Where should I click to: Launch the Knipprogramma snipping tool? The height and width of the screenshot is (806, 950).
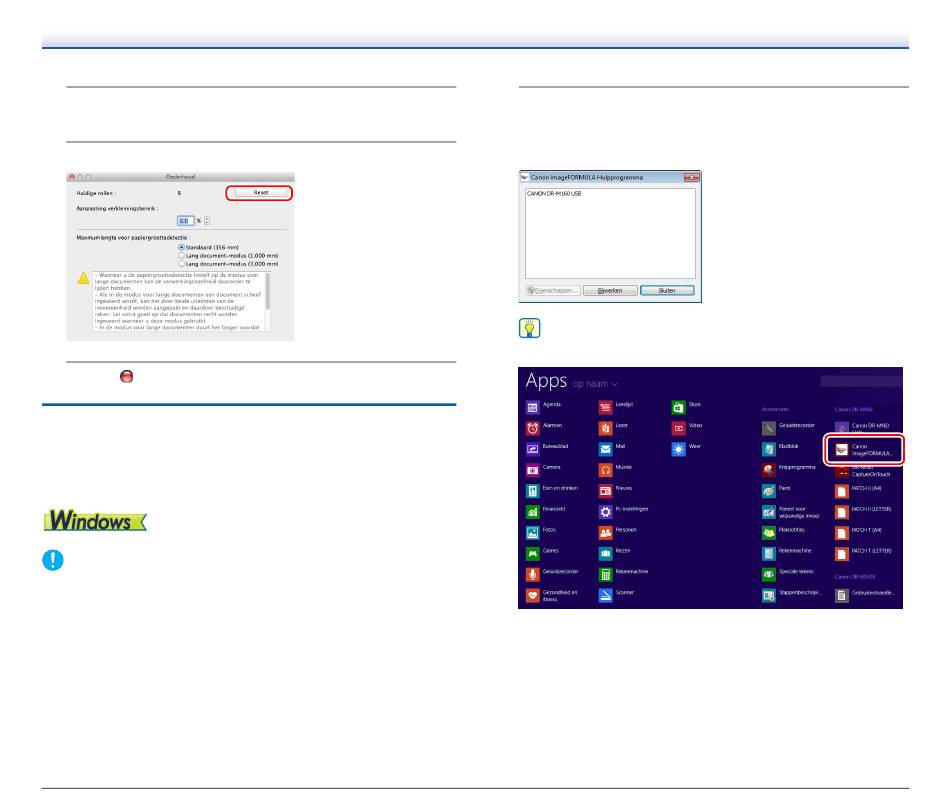tap(789, 470)
